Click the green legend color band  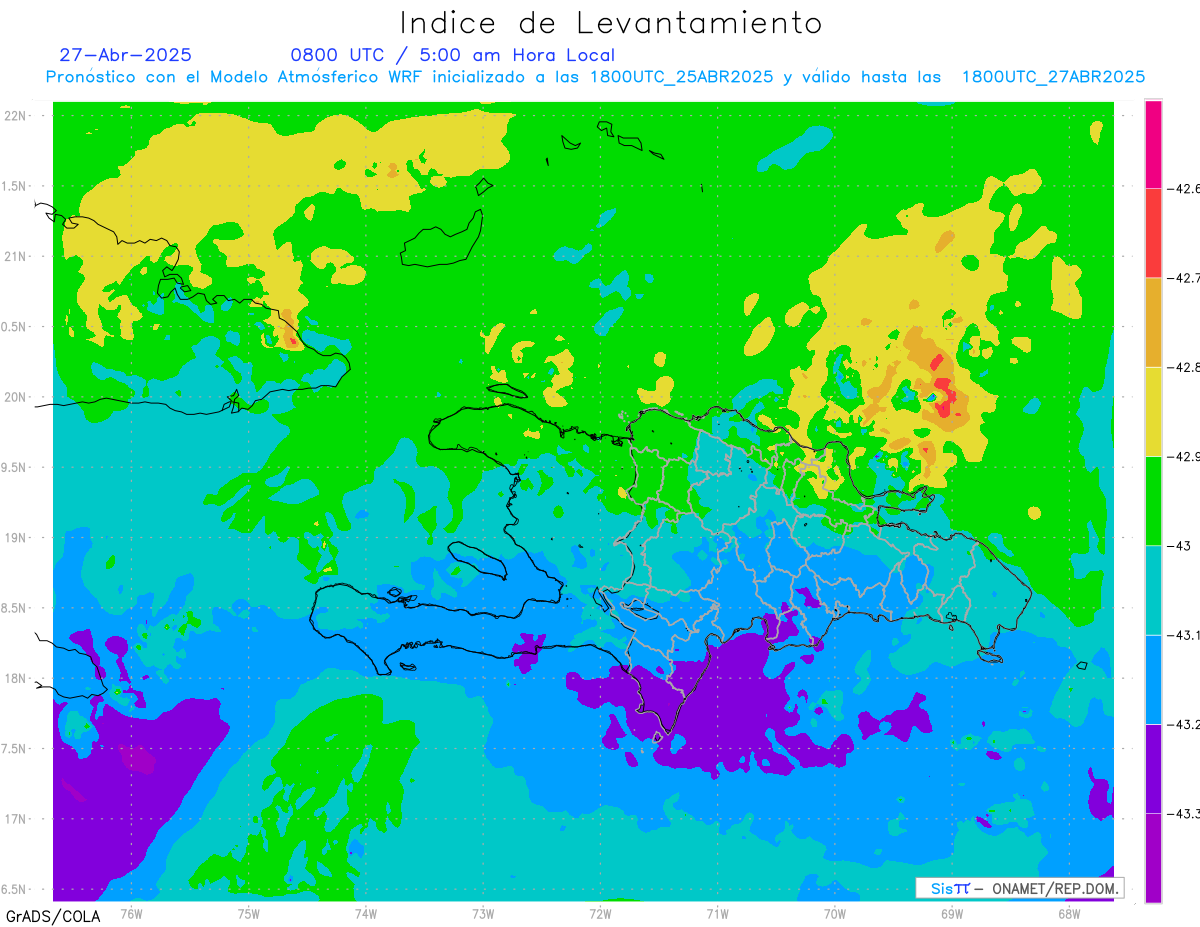1153,501
